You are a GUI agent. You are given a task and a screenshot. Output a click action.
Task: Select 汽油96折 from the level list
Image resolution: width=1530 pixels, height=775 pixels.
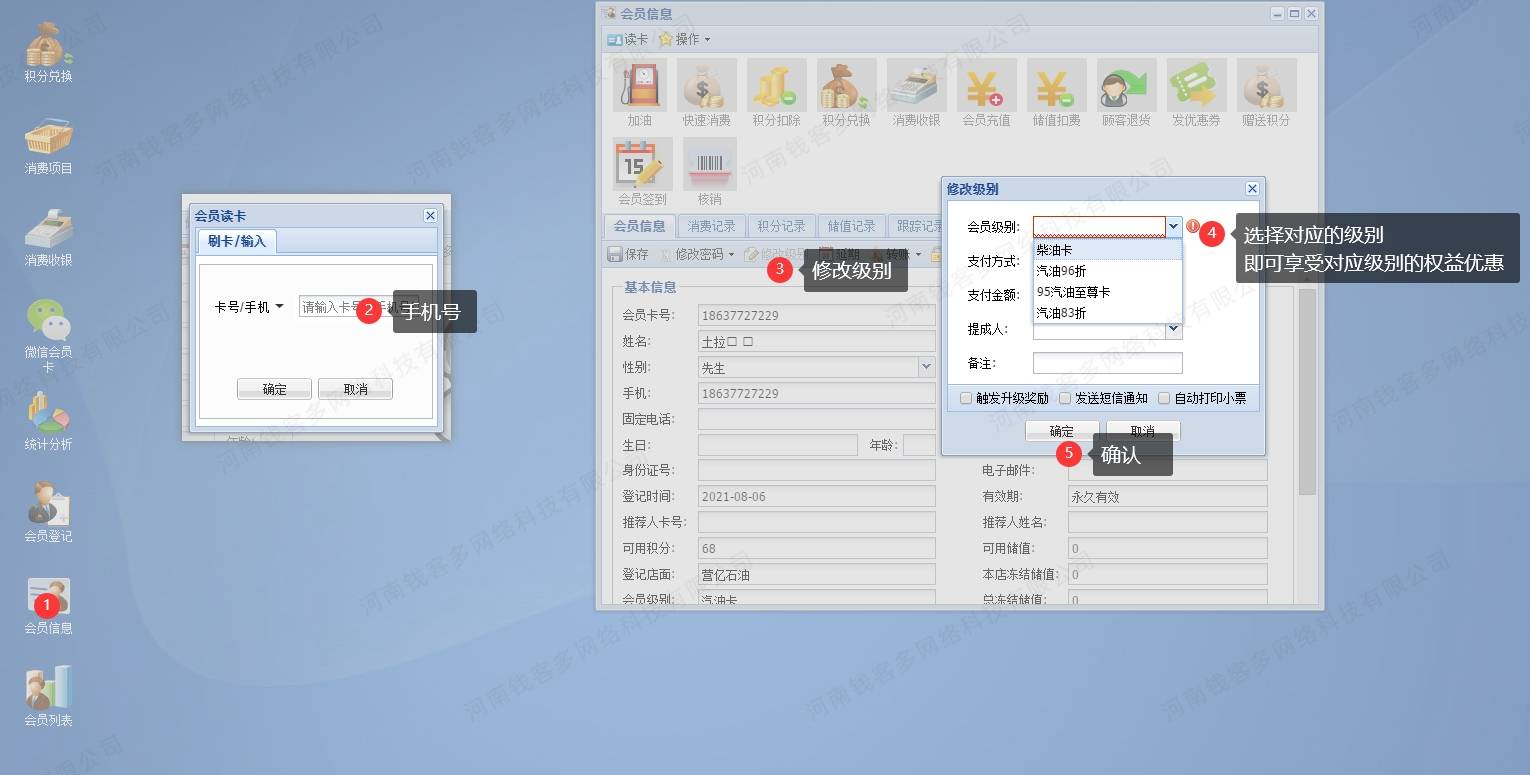(x=1108, y=271)
